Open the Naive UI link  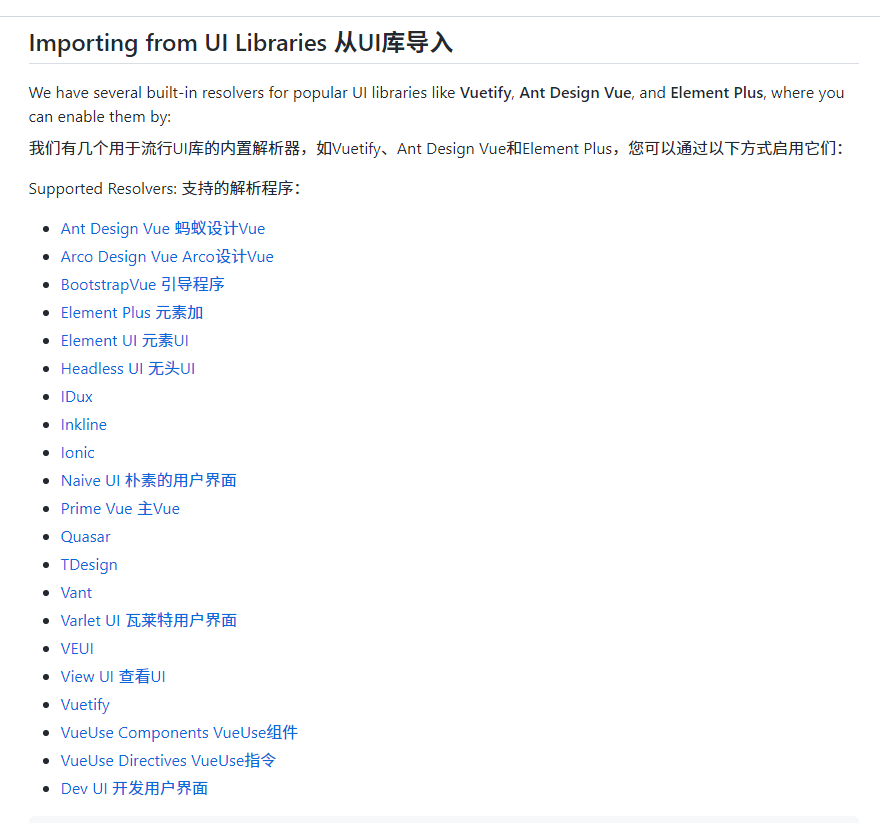[149, 481]
